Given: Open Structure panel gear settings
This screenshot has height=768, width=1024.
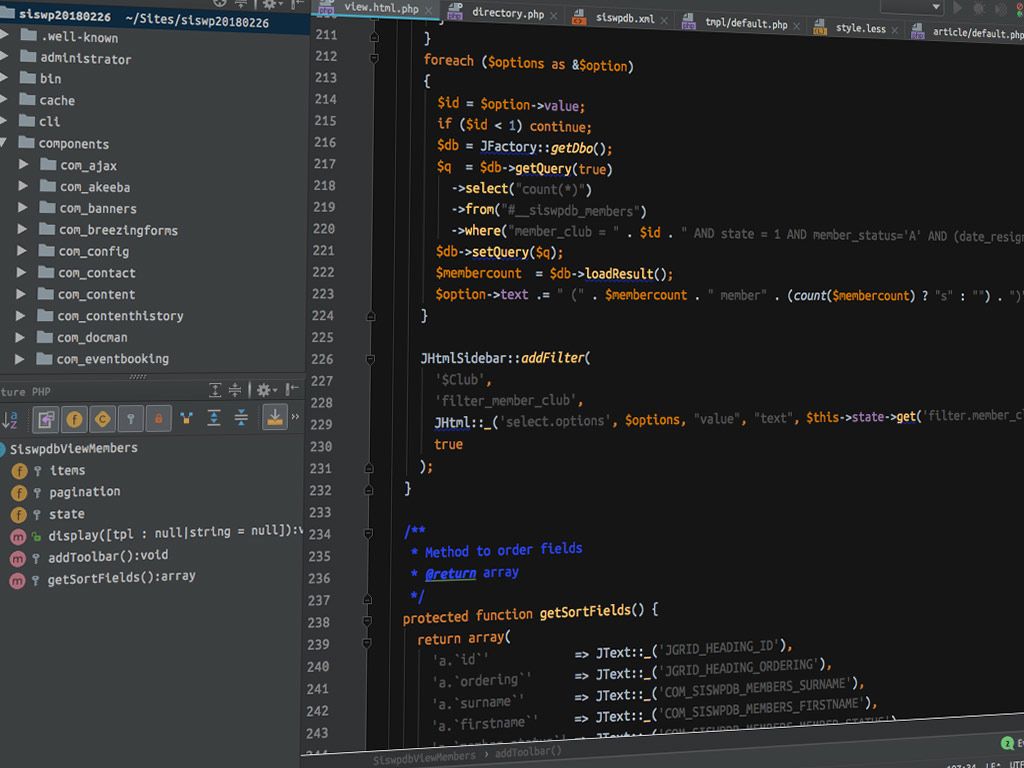Looking at the screenshot, I should pos(263,390).
